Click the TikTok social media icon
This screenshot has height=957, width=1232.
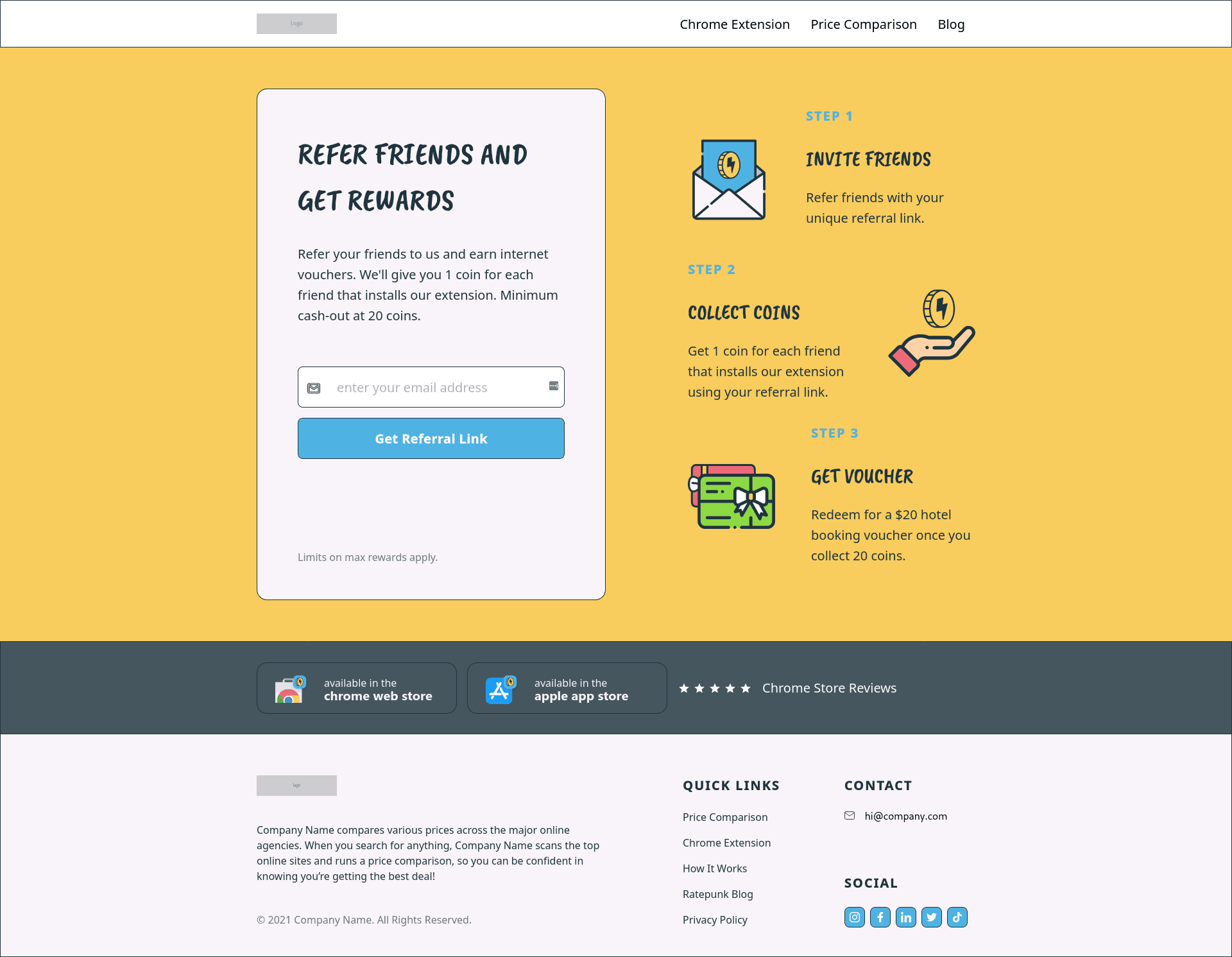click(x=956, y=916)
